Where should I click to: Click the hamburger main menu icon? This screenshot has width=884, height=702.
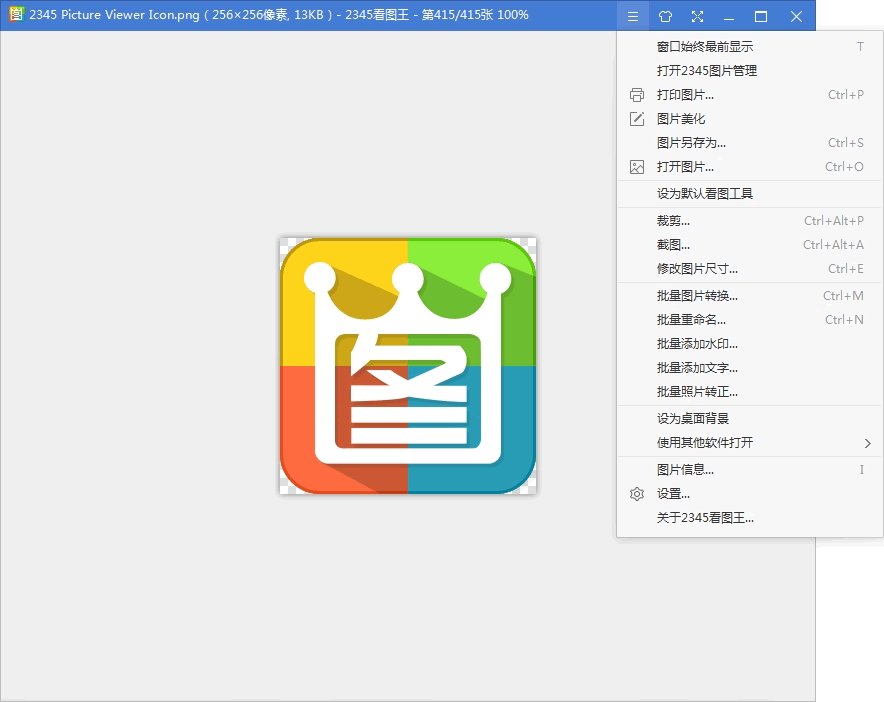coord(631,16)
